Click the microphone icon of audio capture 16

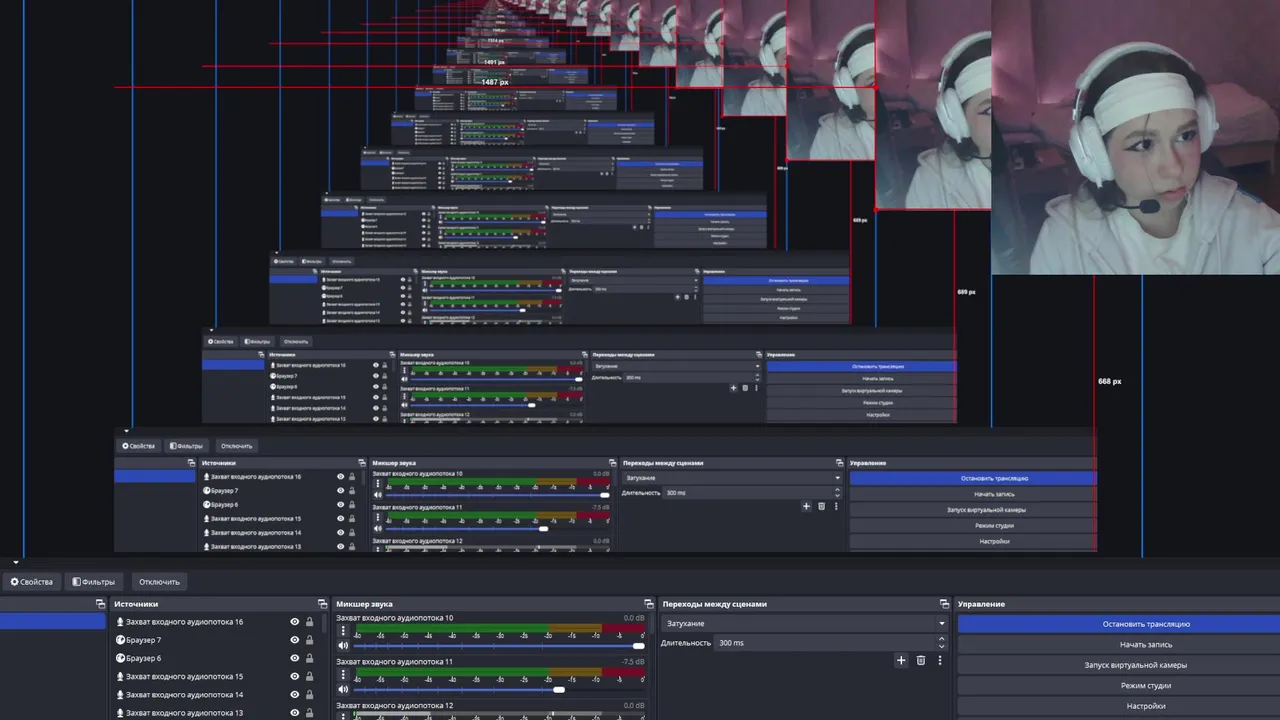point(121,622)
